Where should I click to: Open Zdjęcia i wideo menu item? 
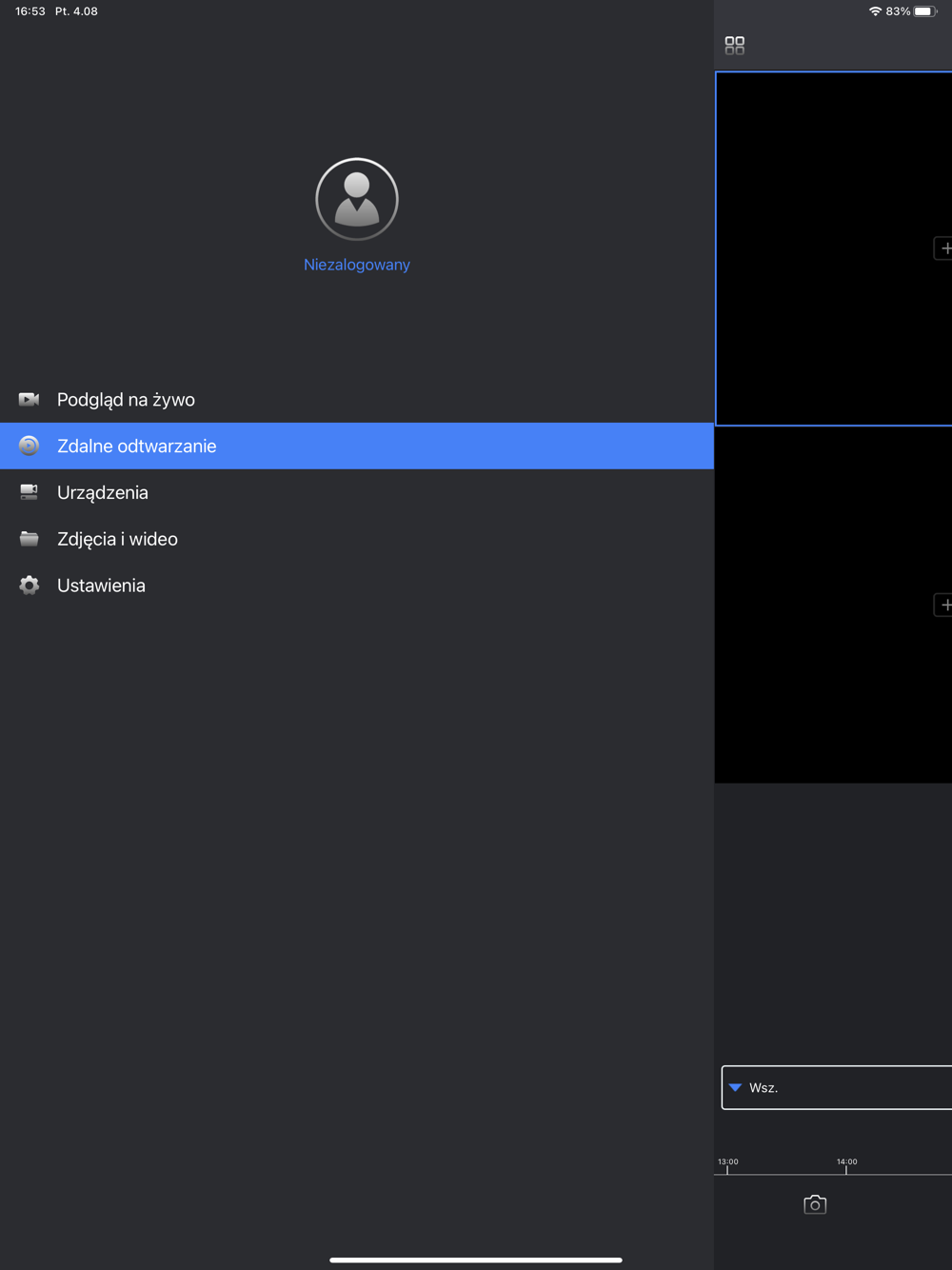pyautogui.click(x=357, y=539)
